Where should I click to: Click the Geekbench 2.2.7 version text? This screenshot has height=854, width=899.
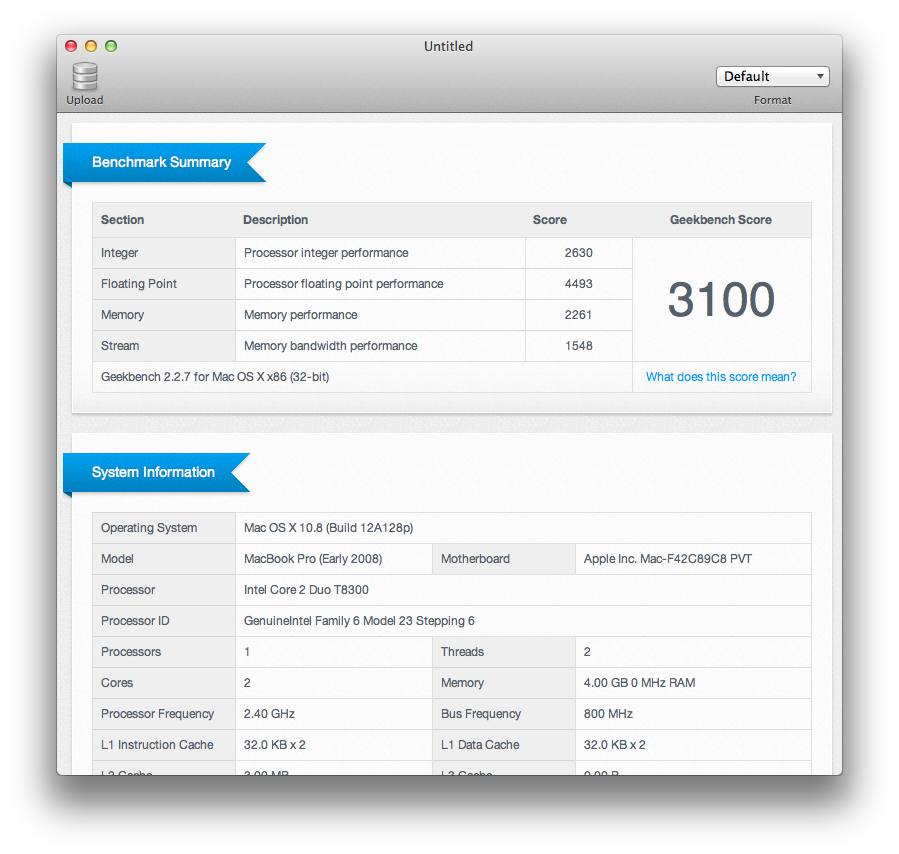[x=215, y=377]
